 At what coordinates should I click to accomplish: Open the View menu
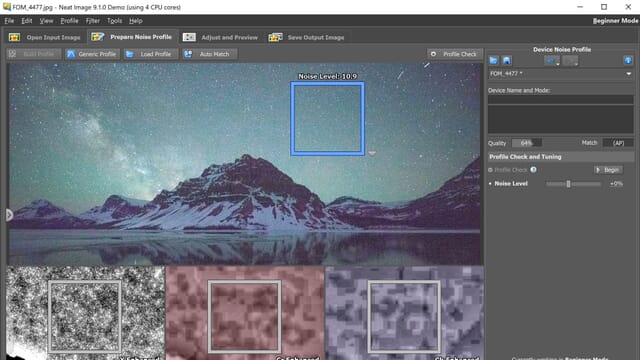46,21
